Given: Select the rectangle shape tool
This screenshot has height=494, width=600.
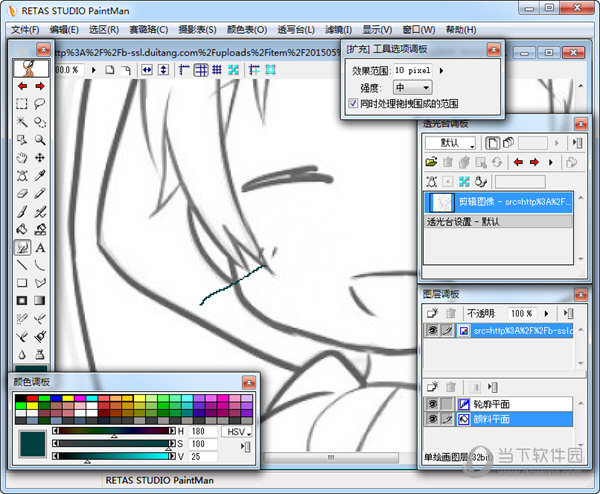Looking at the screenshot, I should pos(22,283).
